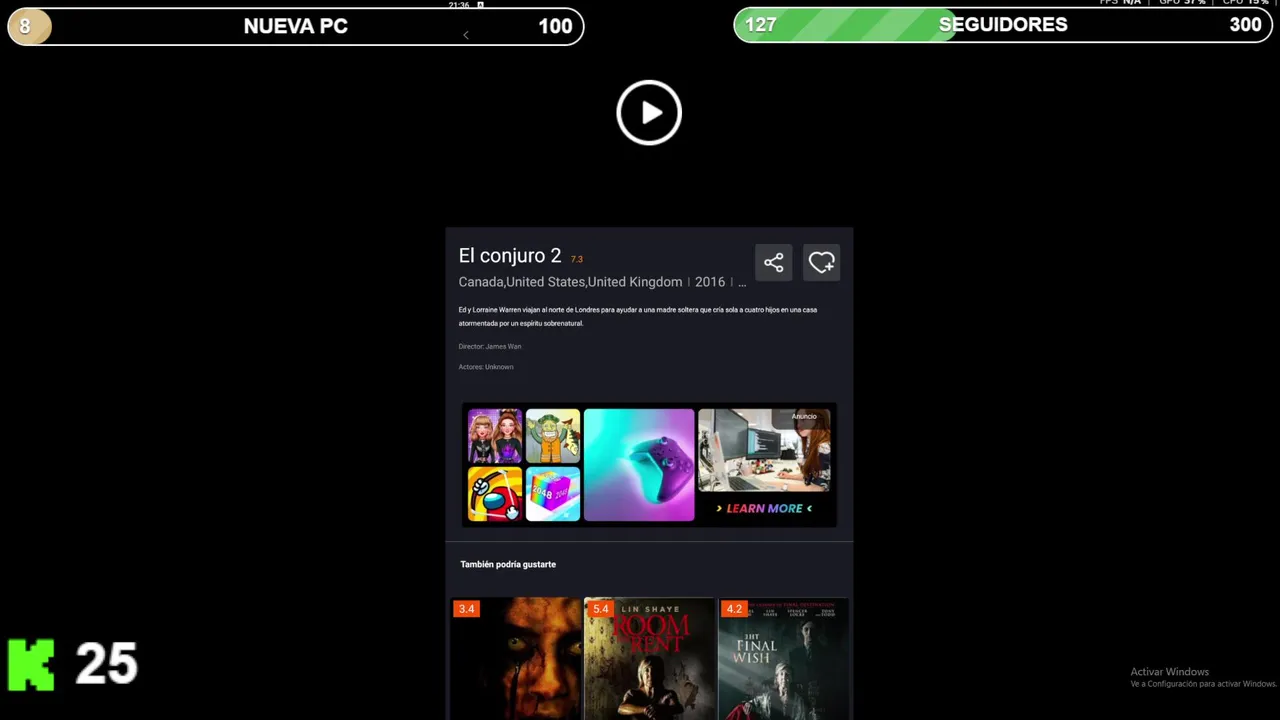Add El conjuro 2 to favorites with heart icon

coord(821,263)
